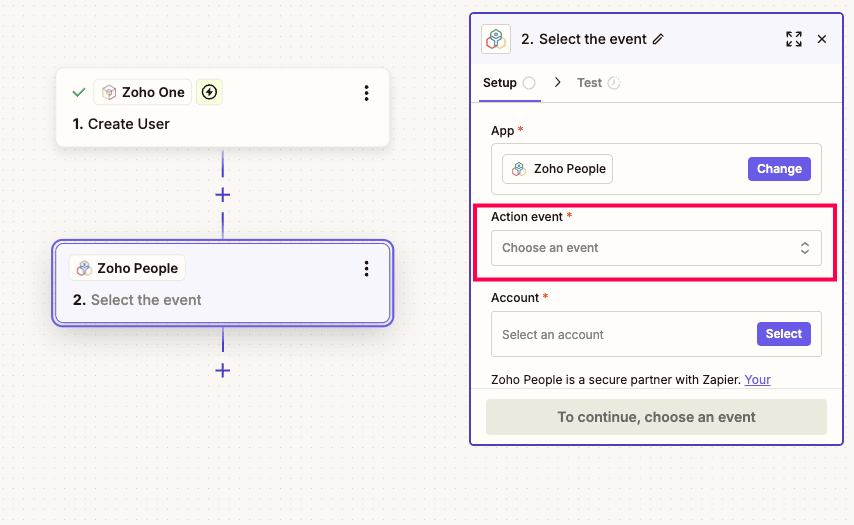Select the "1. Create User" step card
This screenshot has height=525, width=854.
pos(222,124)
